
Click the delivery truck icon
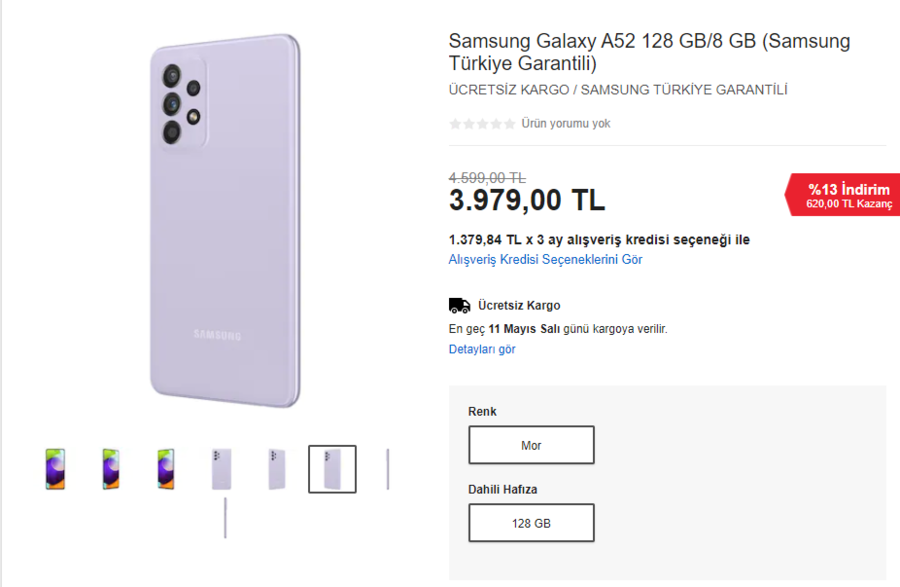click(x=459, y=305)
